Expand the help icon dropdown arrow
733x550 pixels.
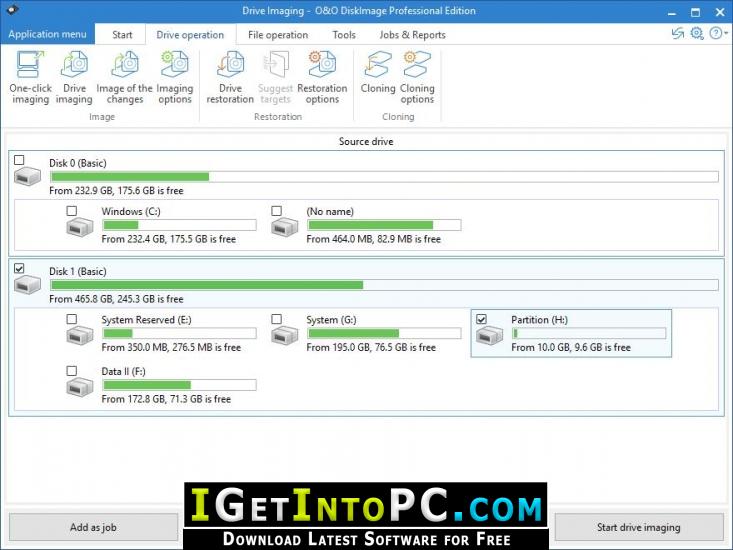click(x=726, y=33)
